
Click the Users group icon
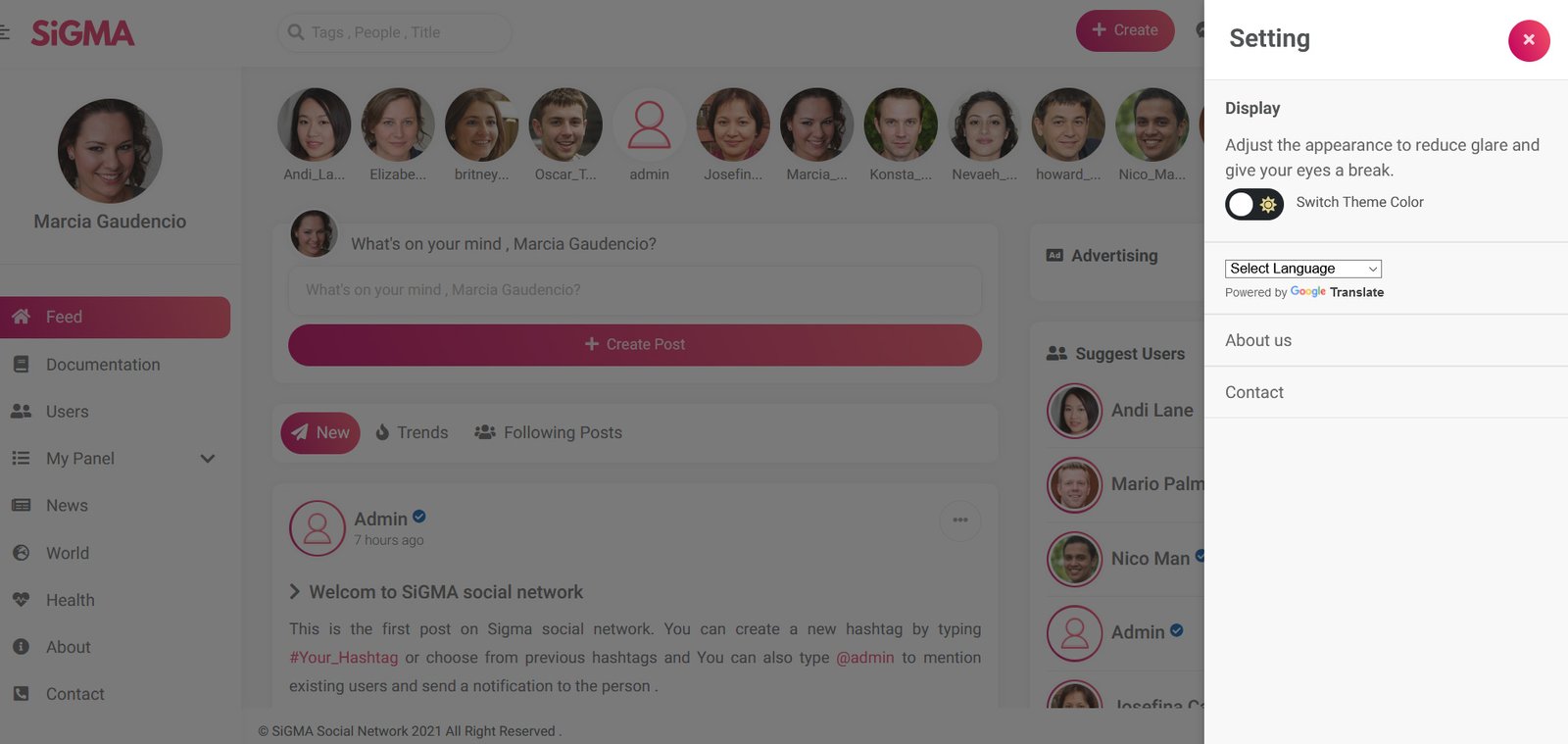pyautogui.click(x=21, y=412)
